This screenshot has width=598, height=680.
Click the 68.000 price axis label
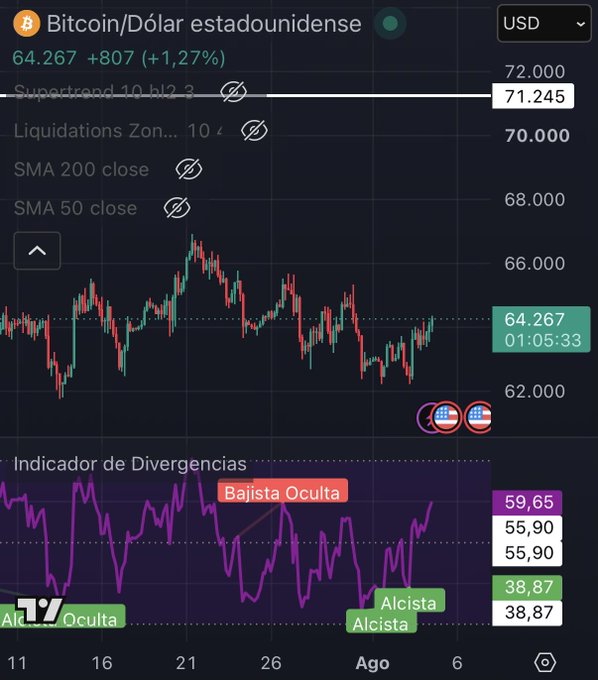535,199
